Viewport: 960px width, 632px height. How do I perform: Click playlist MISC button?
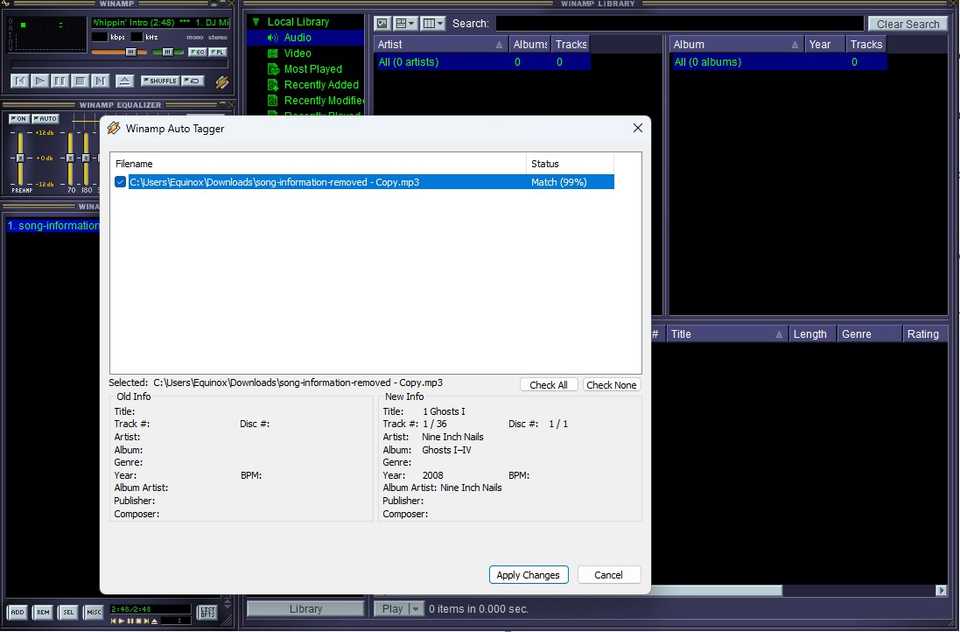pos(94,612)
